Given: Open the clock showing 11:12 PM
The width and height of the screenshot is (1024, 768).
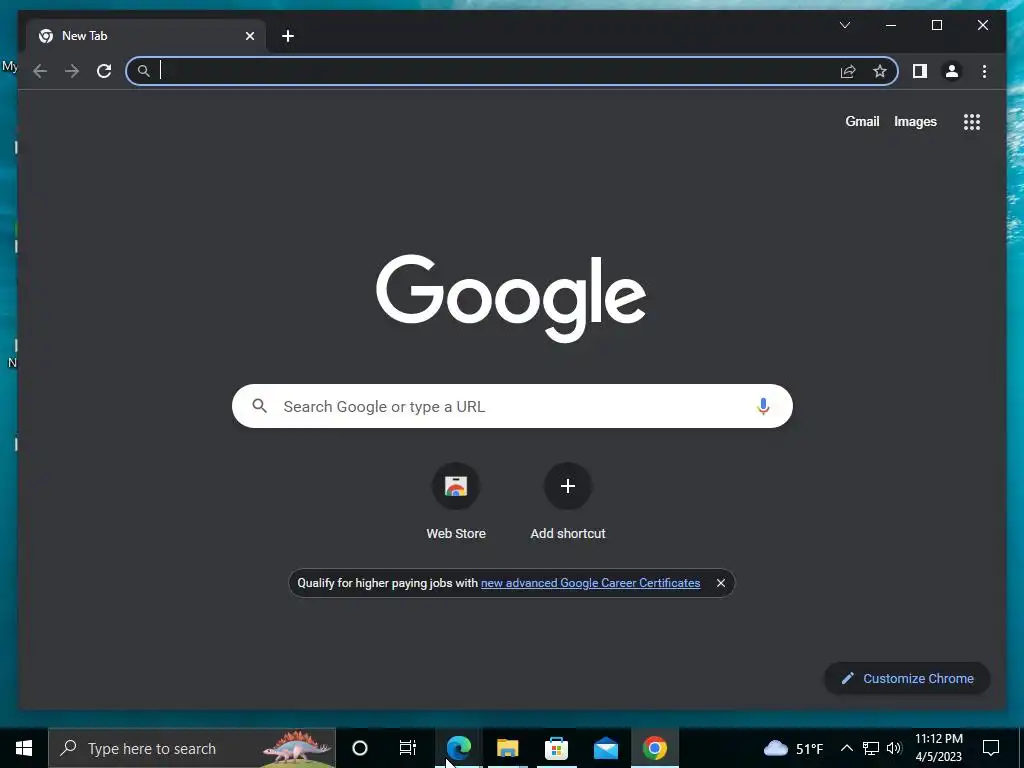Looking at the screenshot, I should 938,748.
